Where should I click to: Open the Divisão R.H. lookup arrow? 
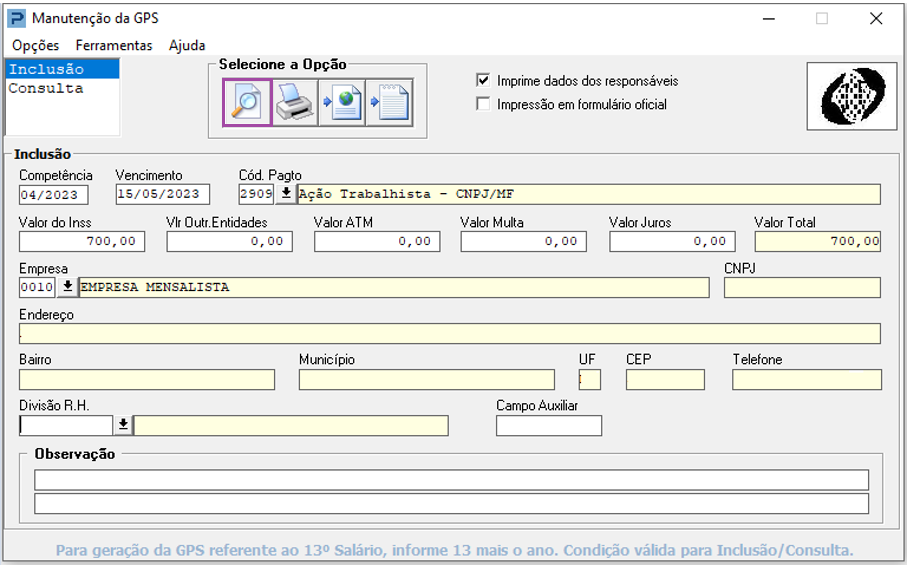pos(123,425)
